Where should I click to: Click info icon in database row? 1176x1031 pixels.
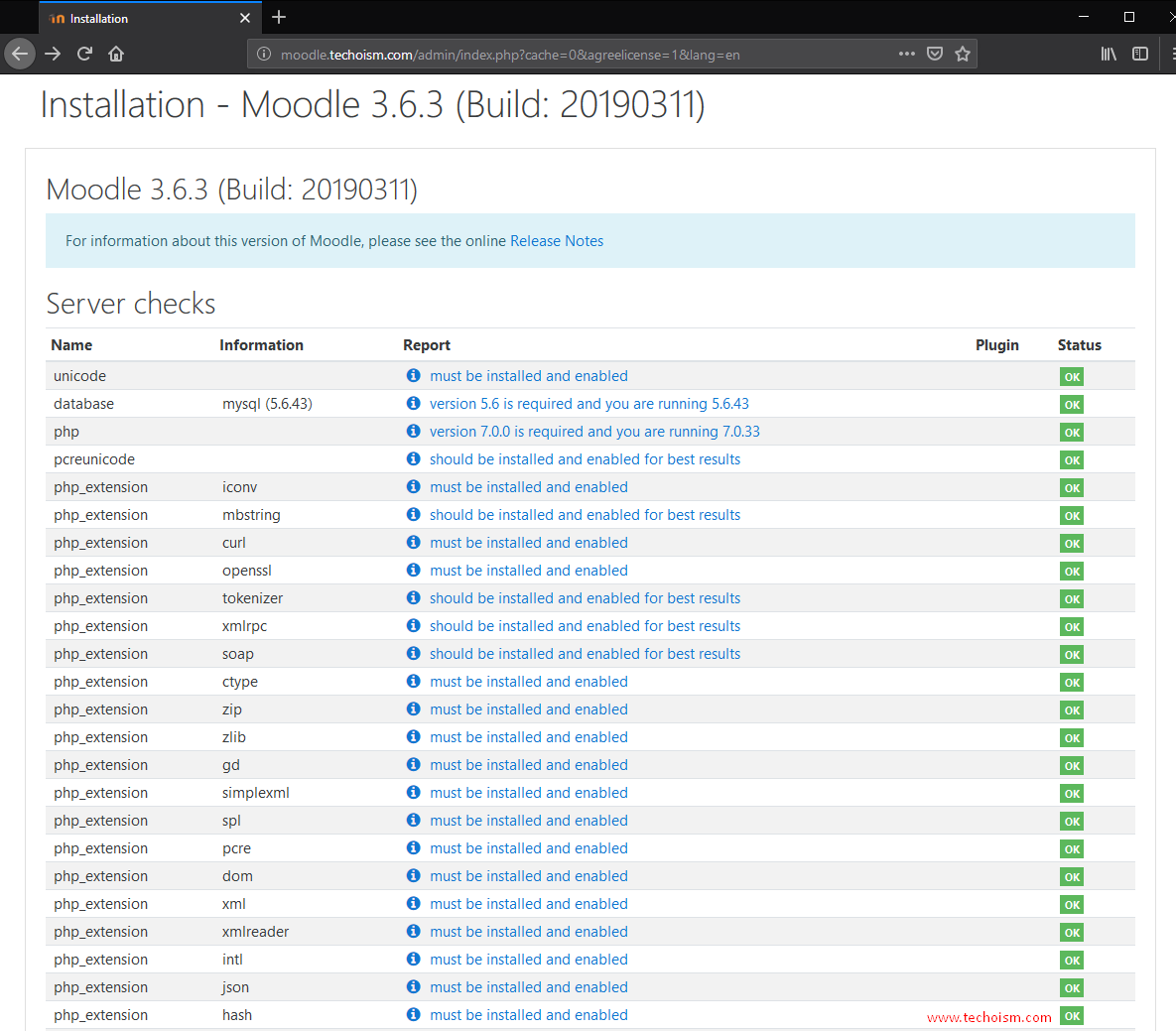413,403
